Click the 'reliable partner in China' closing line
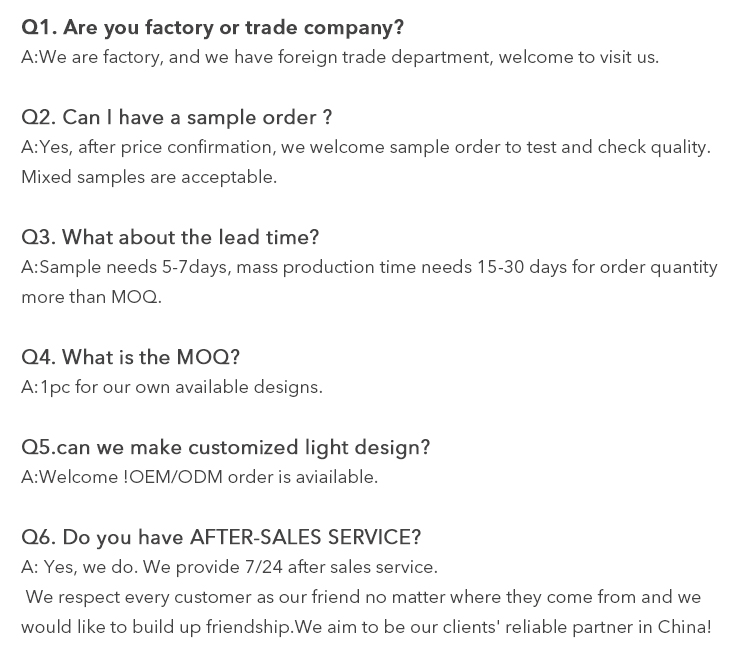Screen dimensions: 750x669 pos(366,627)
